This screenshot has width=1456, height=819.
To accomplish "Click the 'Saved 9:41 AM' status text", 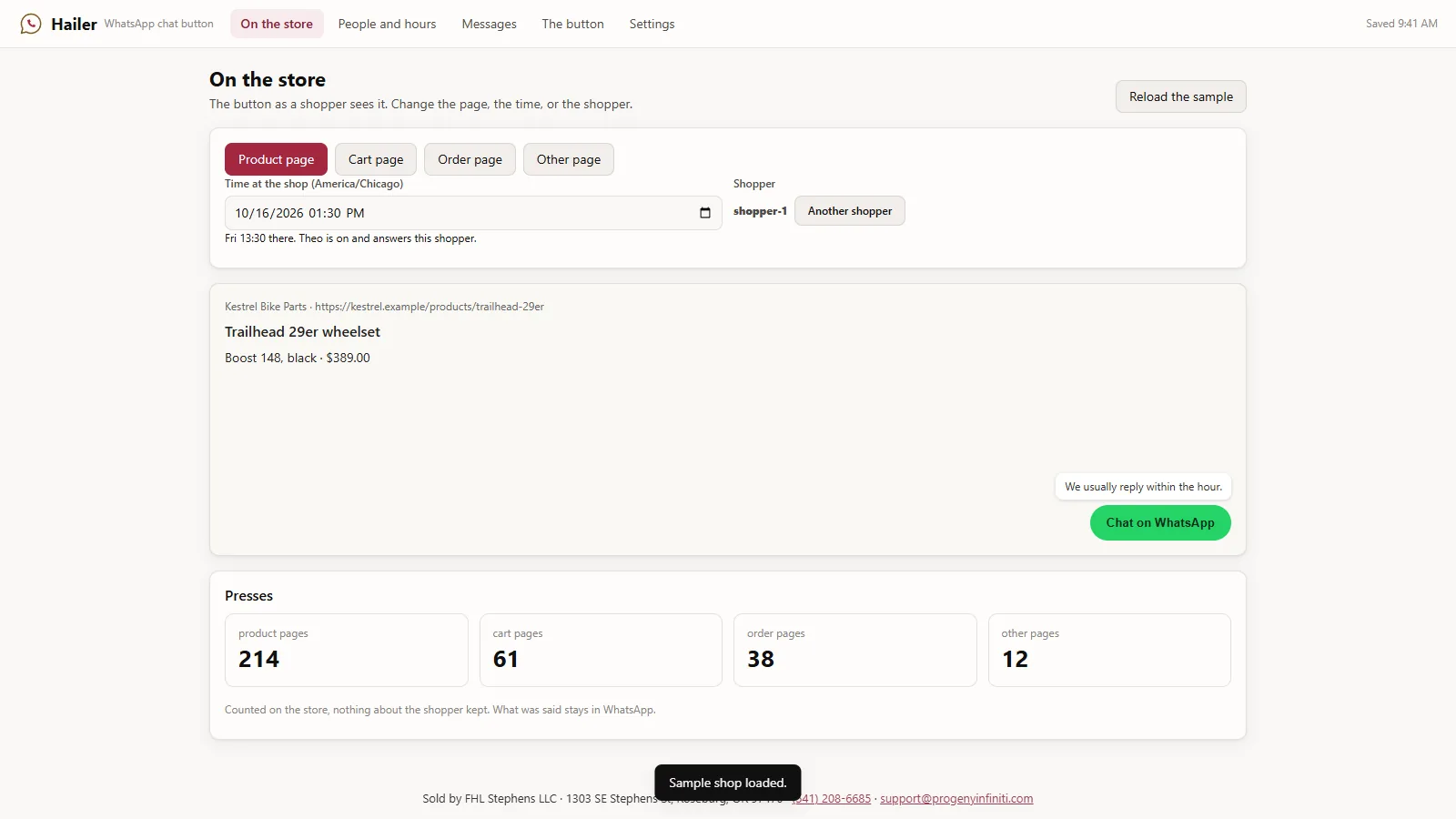I will coord(1401,24).
